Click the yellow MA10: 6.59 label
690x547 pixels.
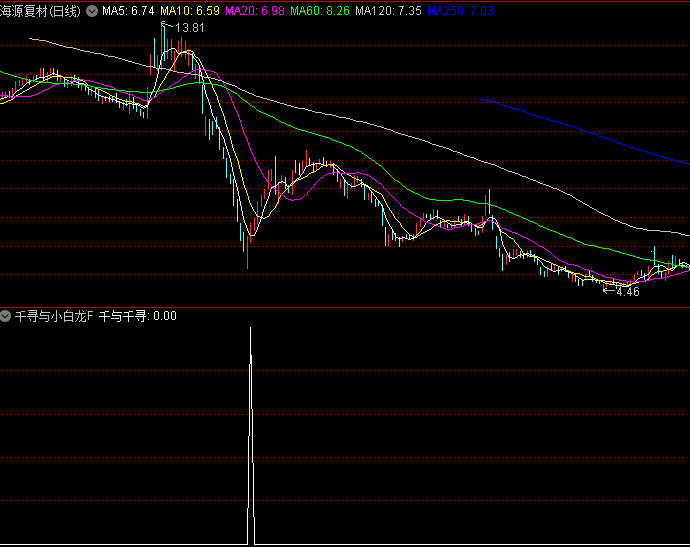point(190,11)
